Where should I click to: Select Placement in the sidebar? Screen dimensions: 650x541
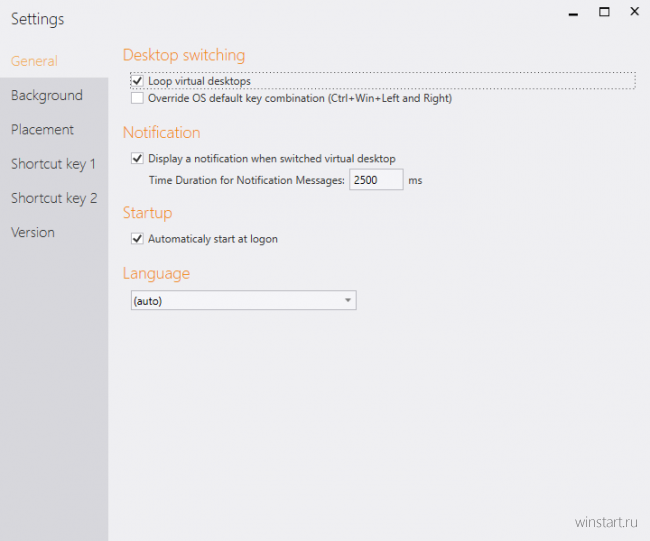click(43, 130)
